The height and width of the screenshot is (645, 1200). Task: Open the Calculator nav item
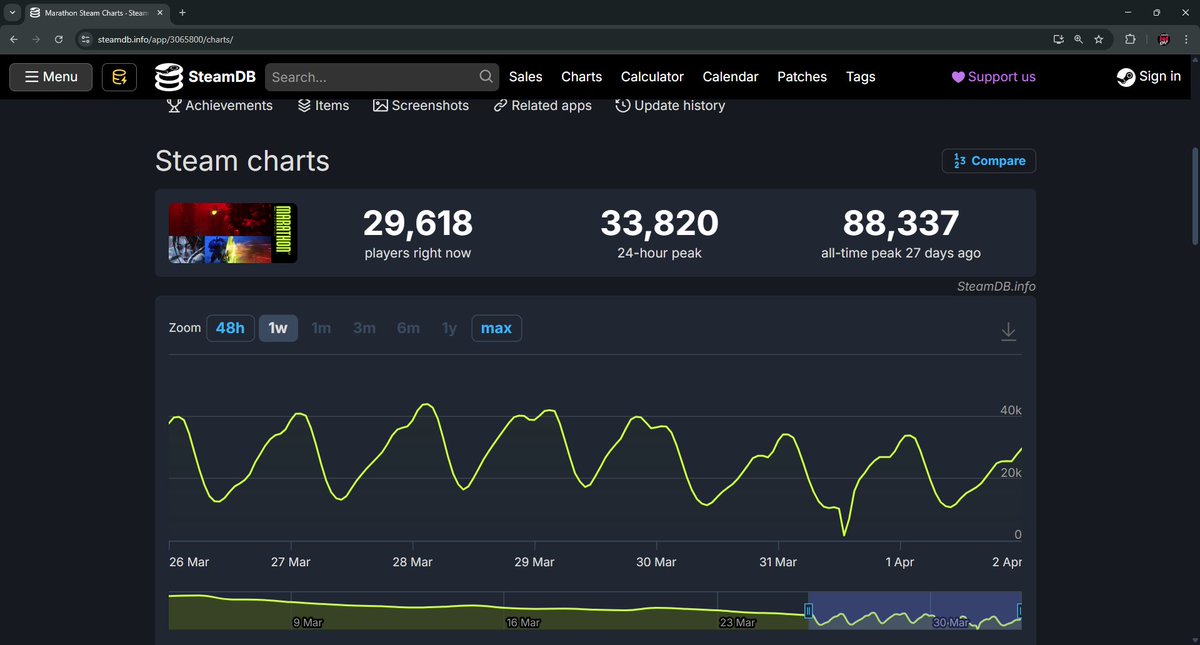pos(652,77)
